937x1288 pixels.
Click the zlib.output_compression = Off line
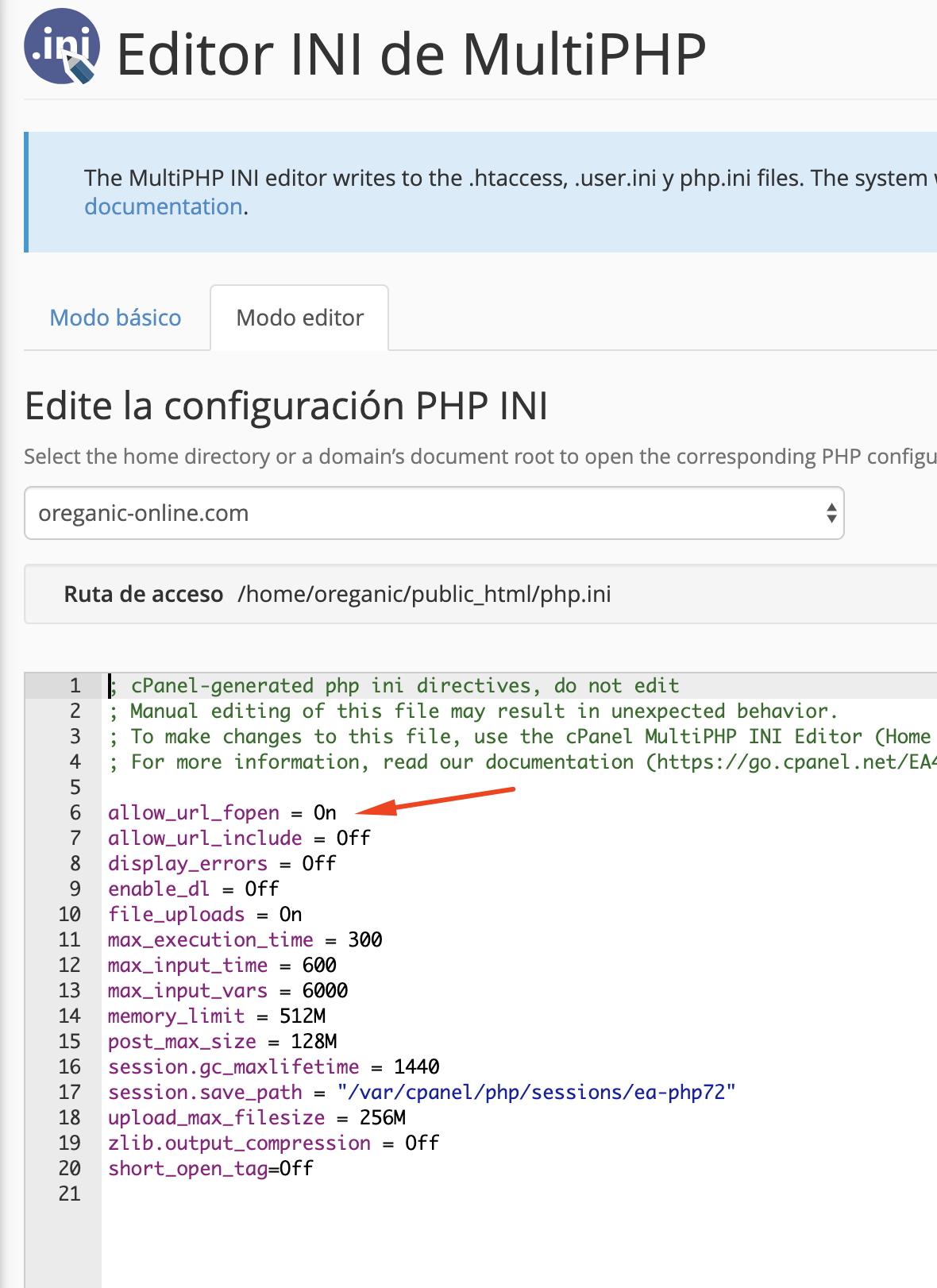click(x=274, y=1143)
